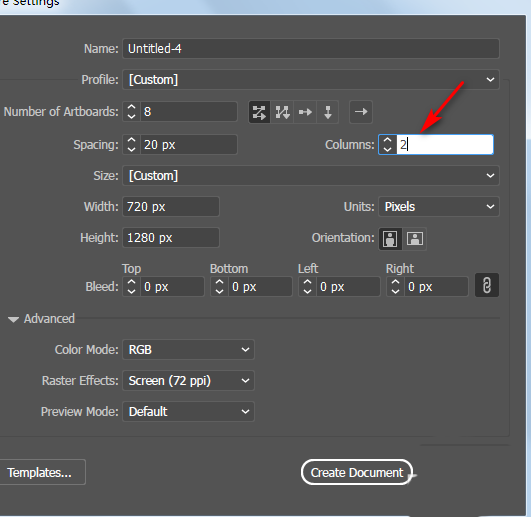Screen dimensions: 531x517
Task: Decrease Number of Artboards with down arrow
Action: click(x=131, y=116)
